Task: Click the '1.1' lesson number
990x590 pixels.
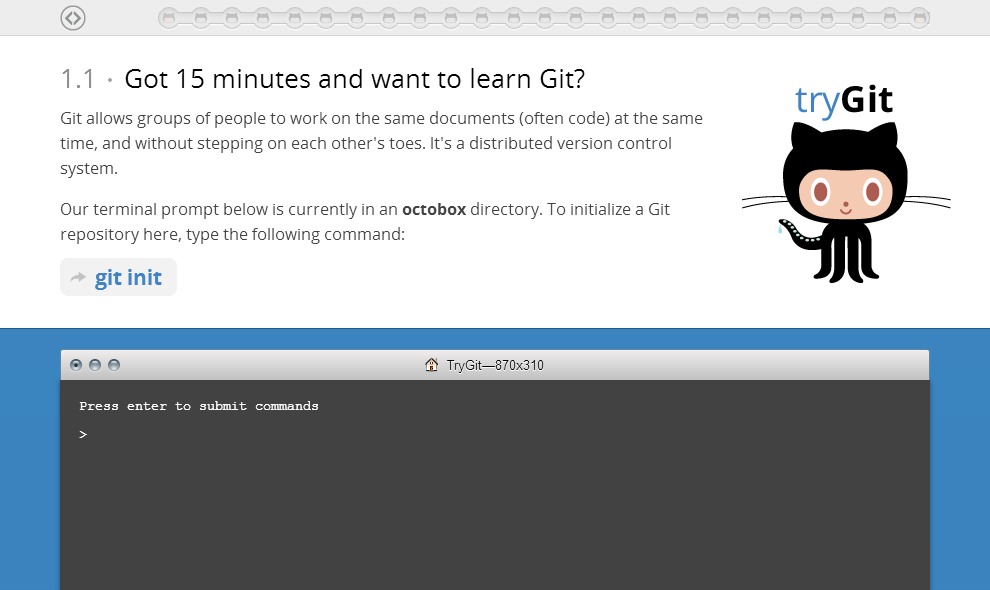Action: click(78, 80)
